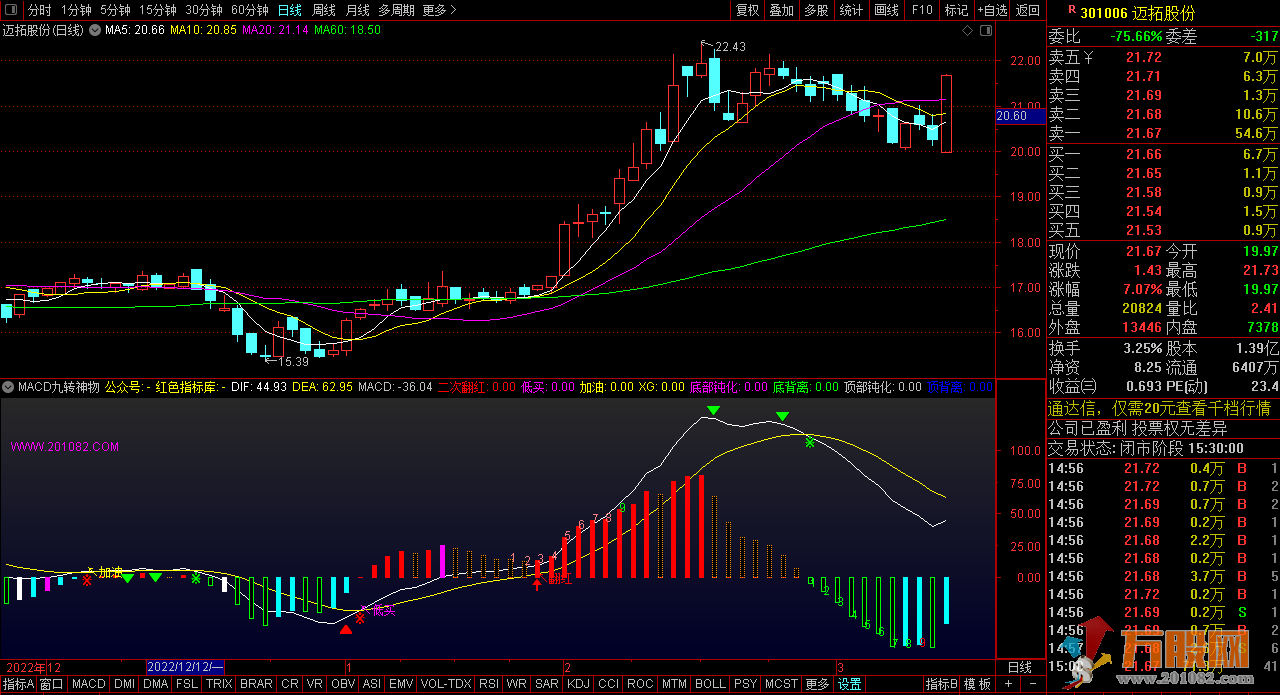Viewport: 1280px width, 695px height.
Task: Select the OBV indicator tab
Action: [343, 685]
